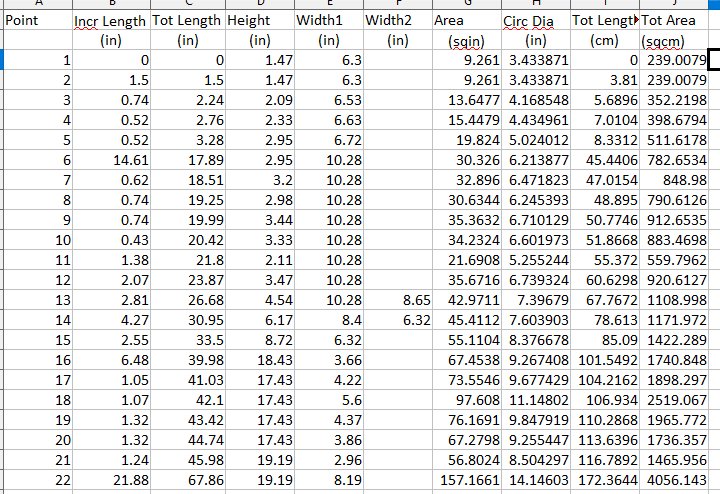
Task: Select Tot Length cell 67.86
Action: (x=188, y=480)
